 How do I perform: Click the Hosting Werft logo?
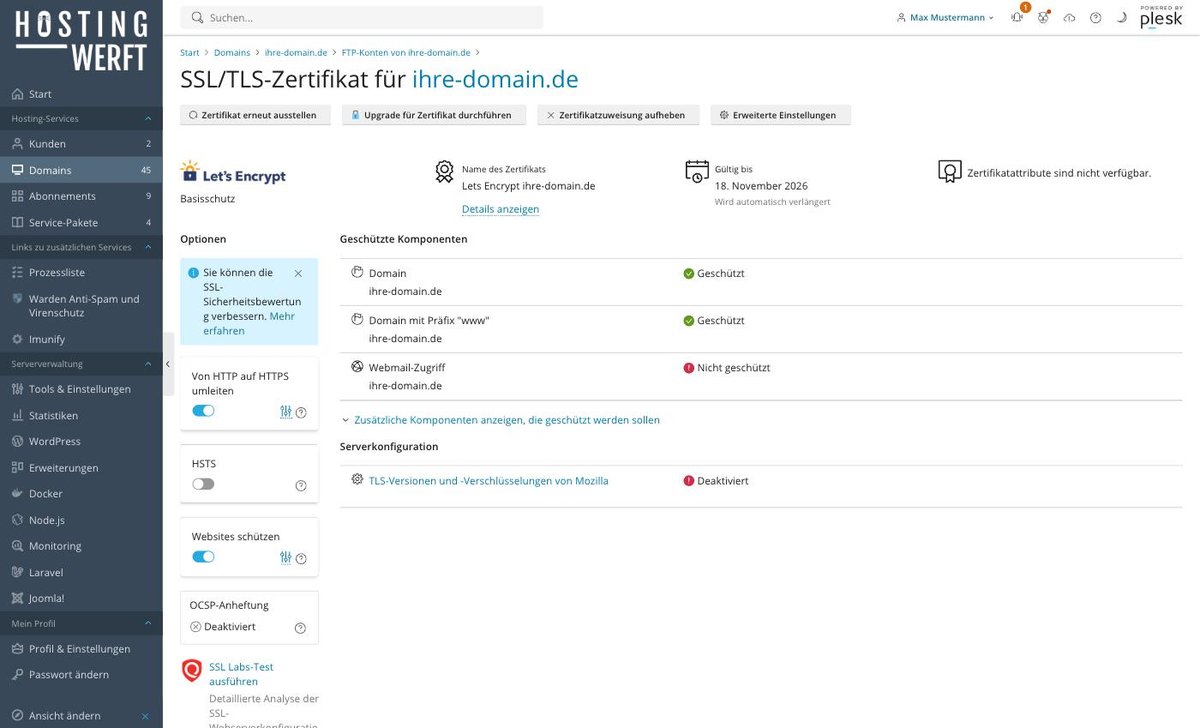tap(81, 40)
